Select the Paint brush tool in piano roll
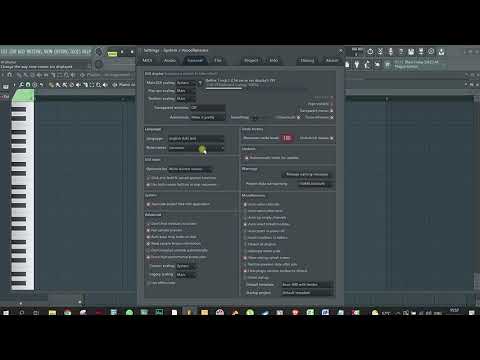 coord(58,85)
